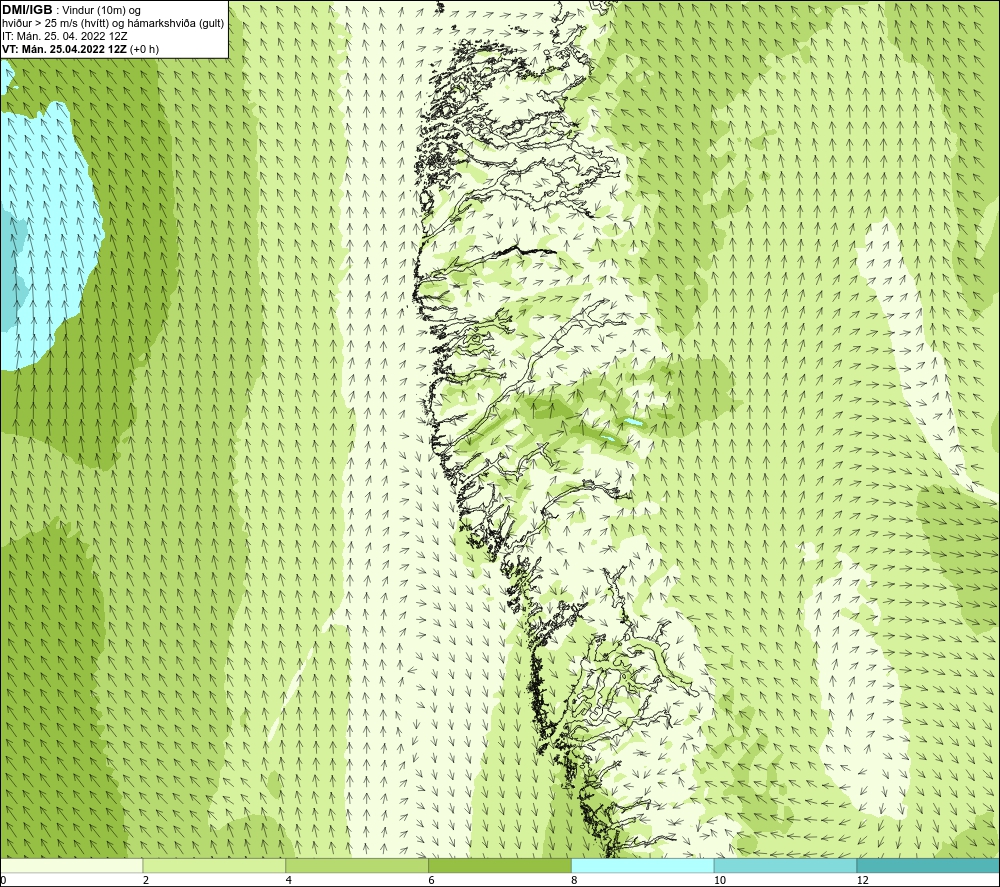The height and width of the screenshot is (887, 1000).
Task: Click the scale label '2'
Action: pos(146,881)
